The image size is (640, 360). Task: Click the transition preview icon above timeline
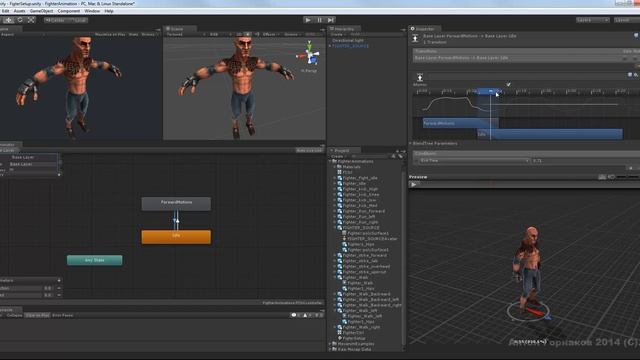tap(420, 77)
